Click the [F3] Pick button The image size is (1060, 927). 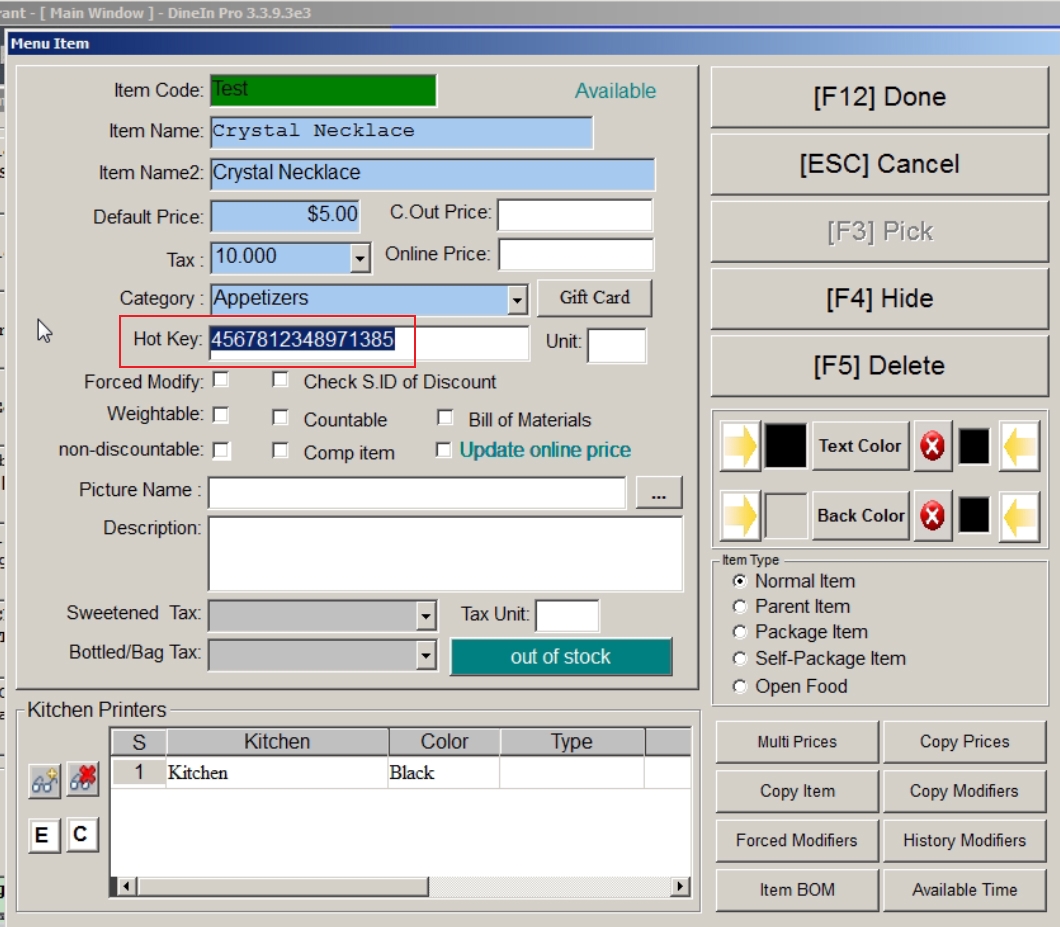[879, 231]
